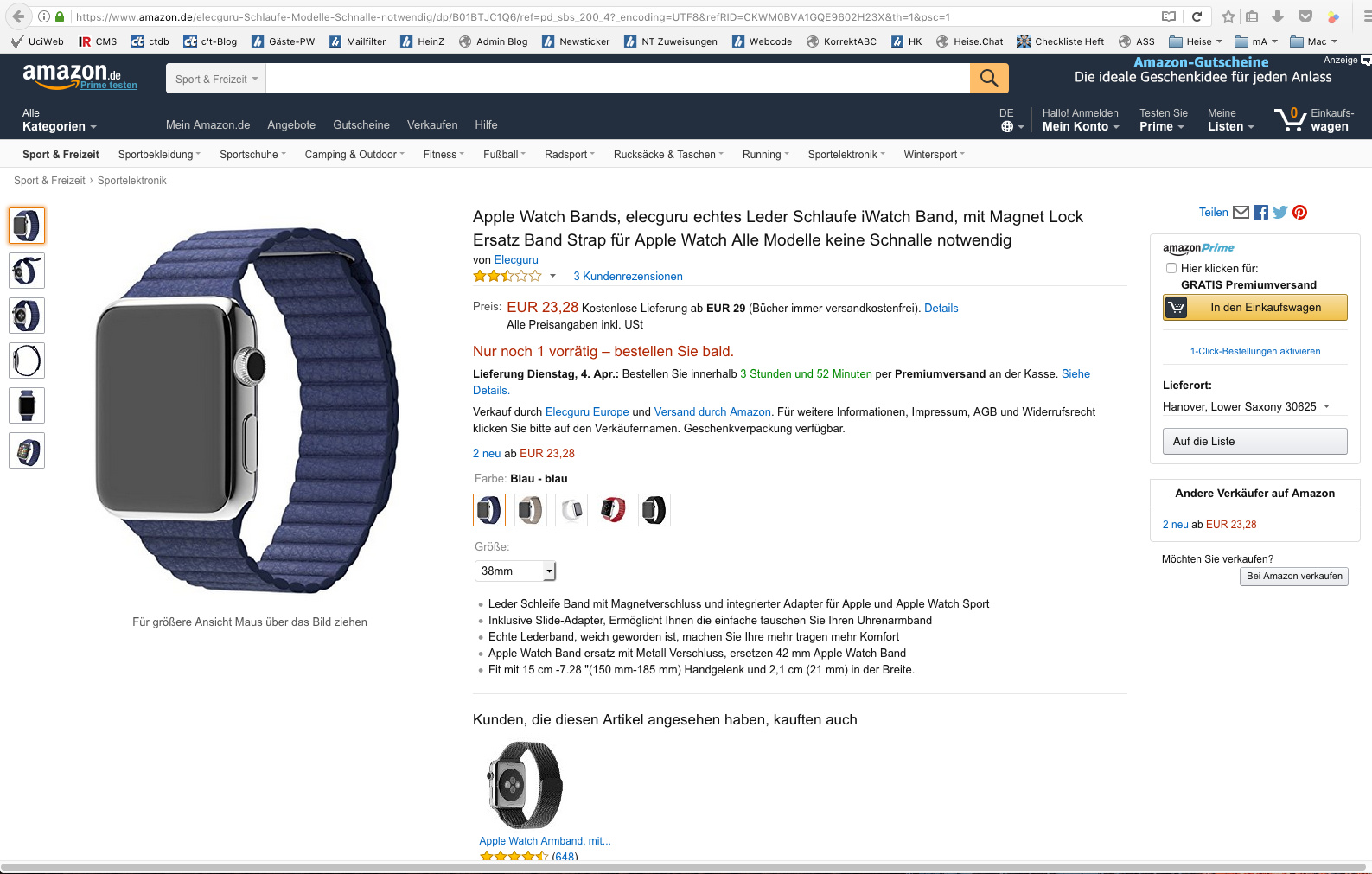Screen dimensions: 1372x874
Task: Share product via Facebook icon
Action: coord(1260,213)
